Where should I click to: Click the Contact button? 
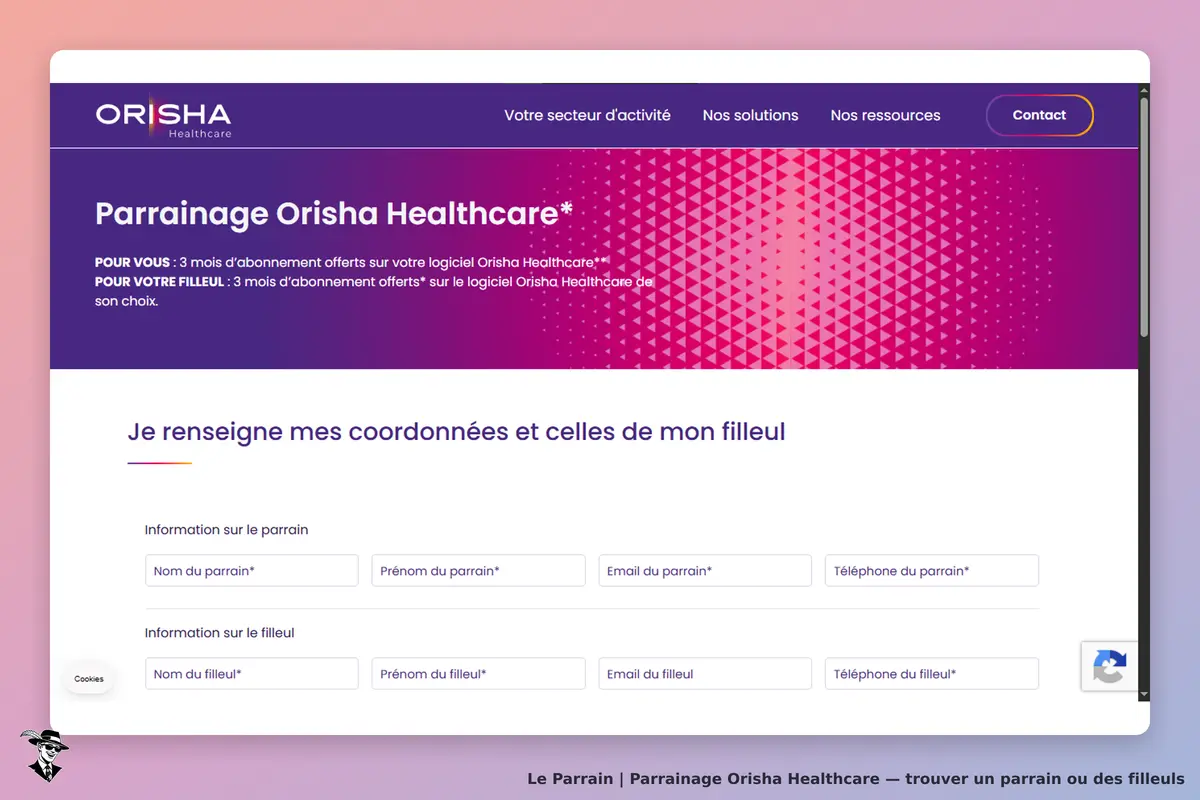click(x=1040, y=115)
